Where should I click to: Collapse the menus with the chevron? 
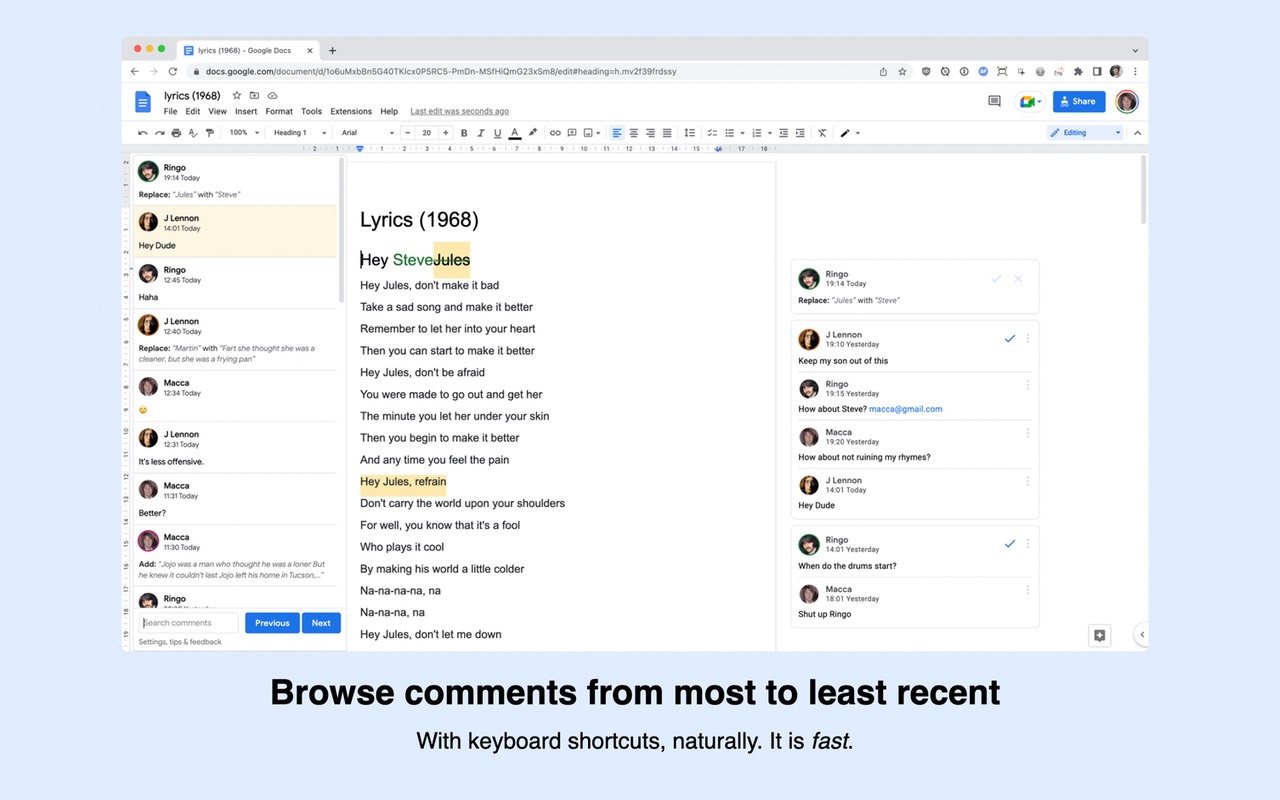click(1137, 133)
